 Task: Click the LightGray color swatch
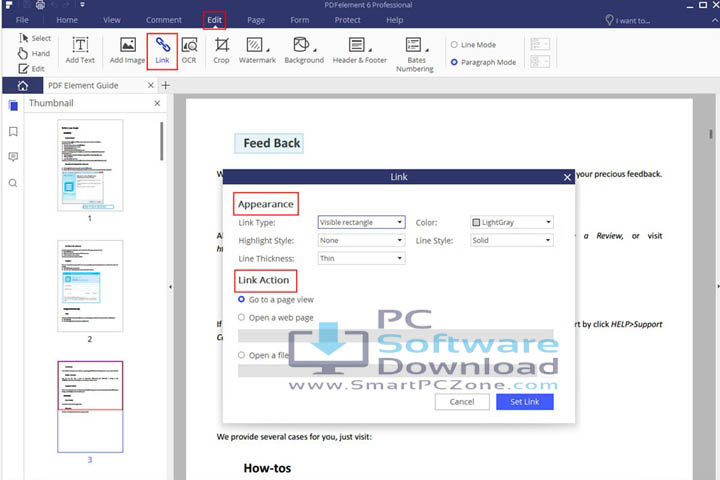(x=476, y=222)
